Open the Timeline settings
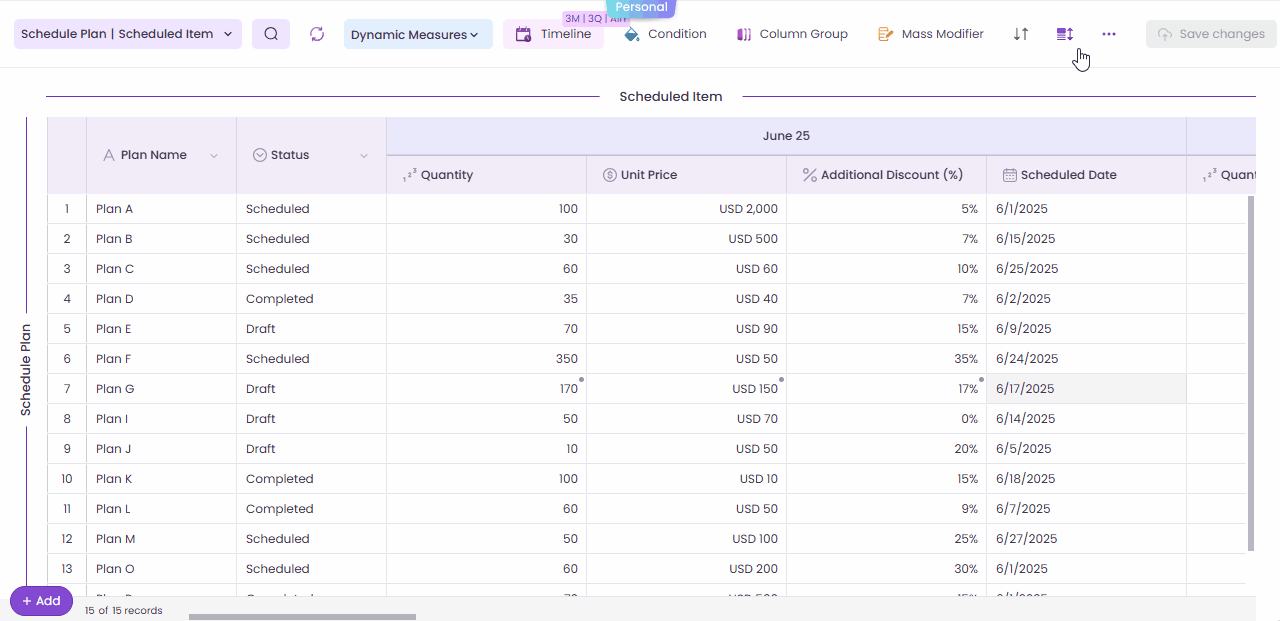 (x=553, y=34)
